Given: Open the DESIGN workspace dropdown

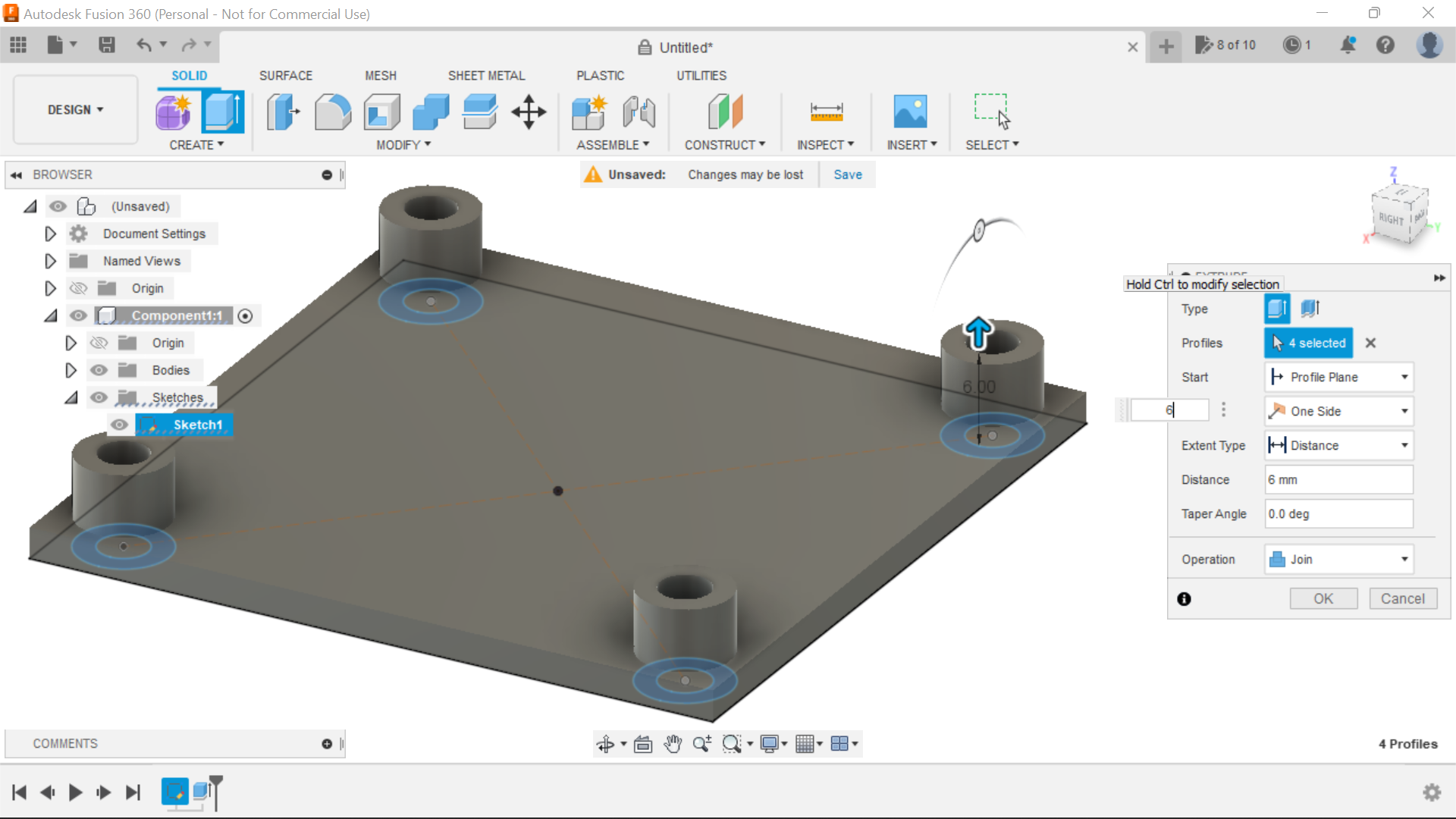Looking at the screenshot, I should [x=76, y=110].
